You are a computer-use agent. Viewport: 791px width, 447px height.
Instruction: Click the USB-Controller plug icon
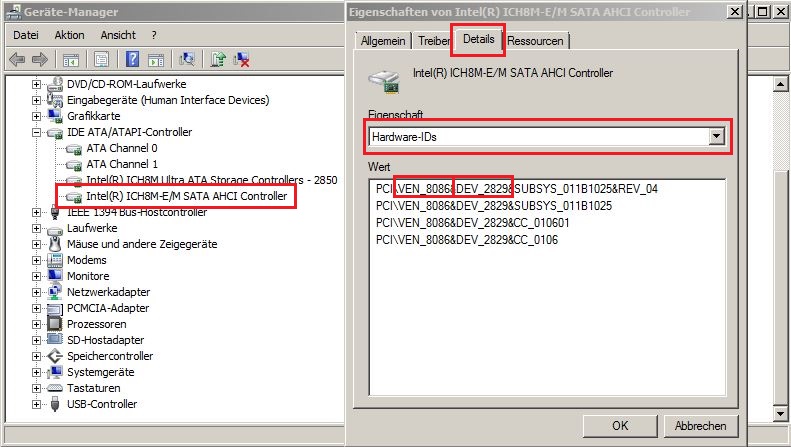tap(55, 404)
